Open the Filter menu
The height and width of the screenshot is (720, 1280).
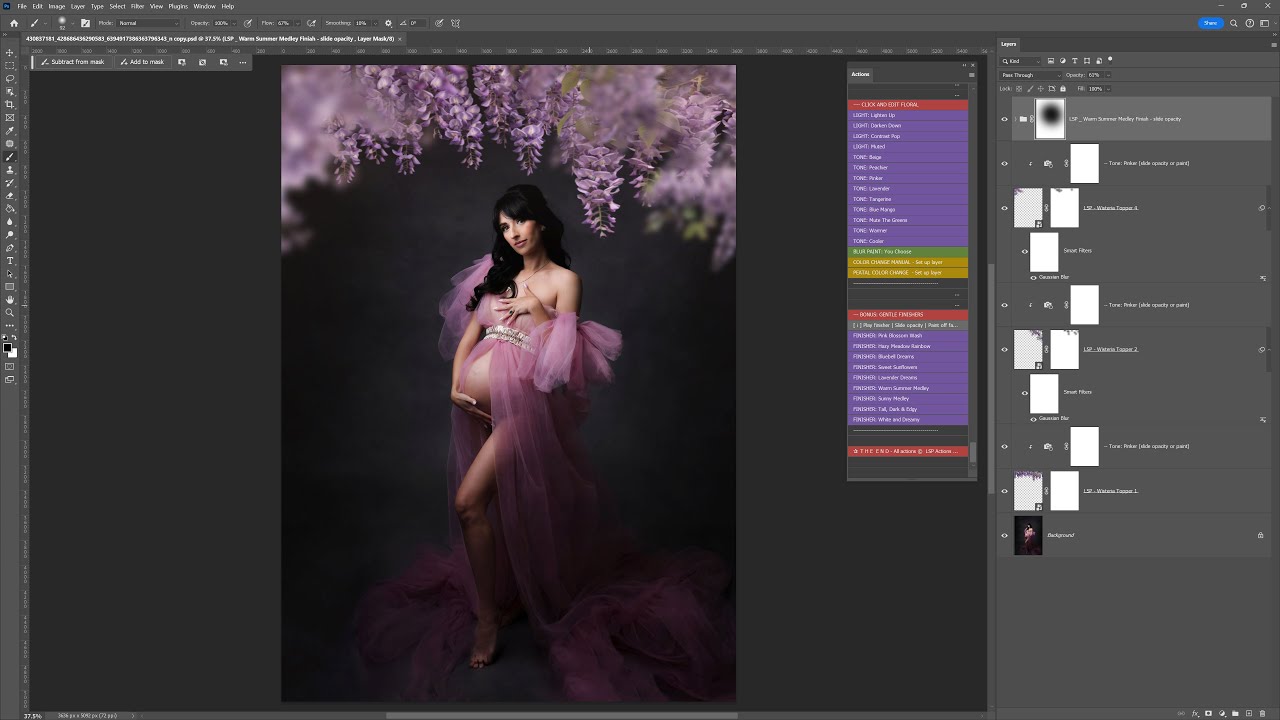point(138,6)
